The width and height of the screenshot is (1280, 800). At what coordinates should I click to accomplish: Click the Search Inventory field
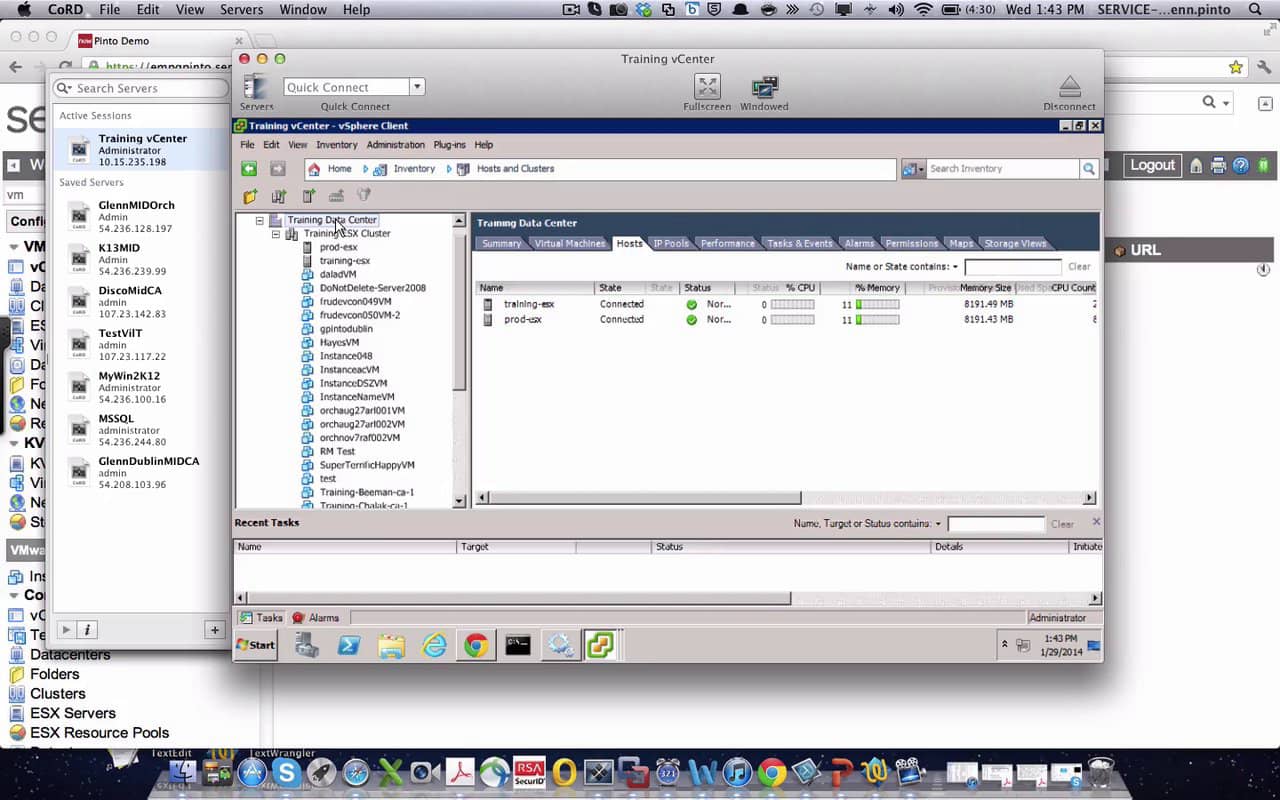click(x=1003, y=169)
